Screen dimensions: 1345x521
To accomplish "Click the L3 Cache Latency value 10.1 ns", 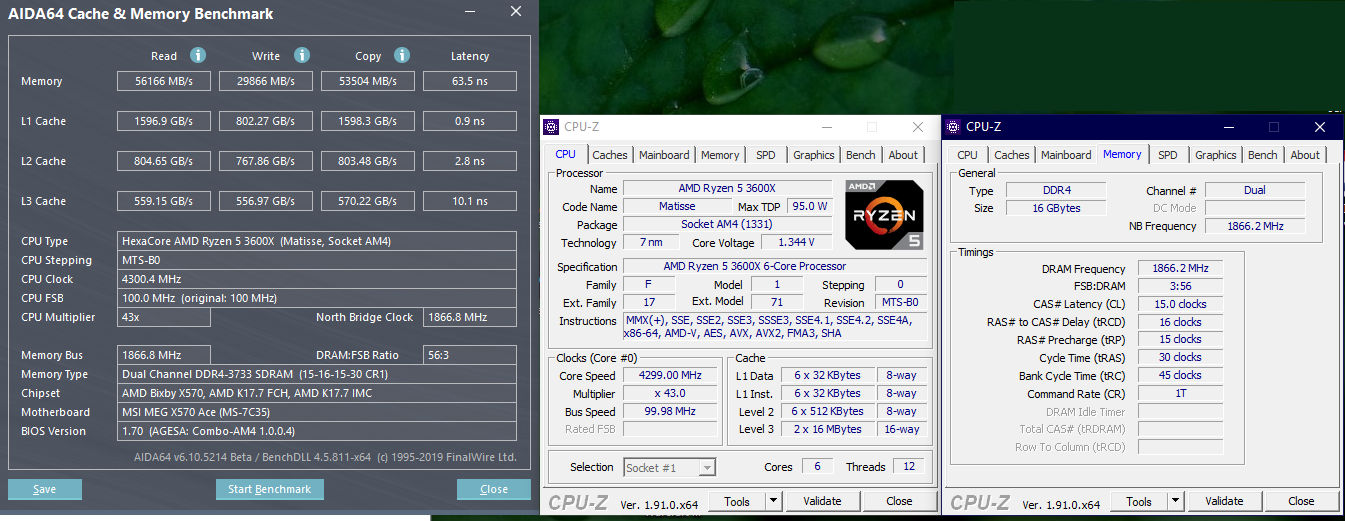I will tap(470, 201).
